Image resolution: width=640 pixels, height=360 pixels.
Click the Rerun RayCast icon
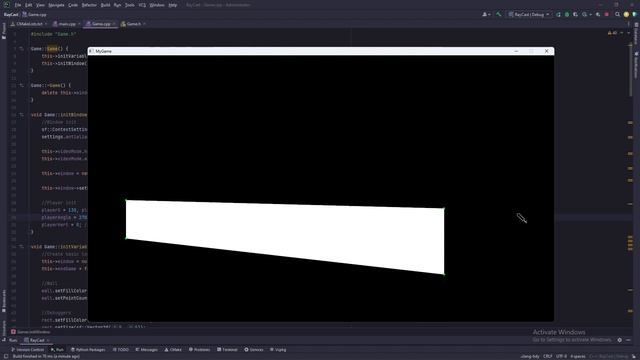pyautogui.click(x=558, y=14)
